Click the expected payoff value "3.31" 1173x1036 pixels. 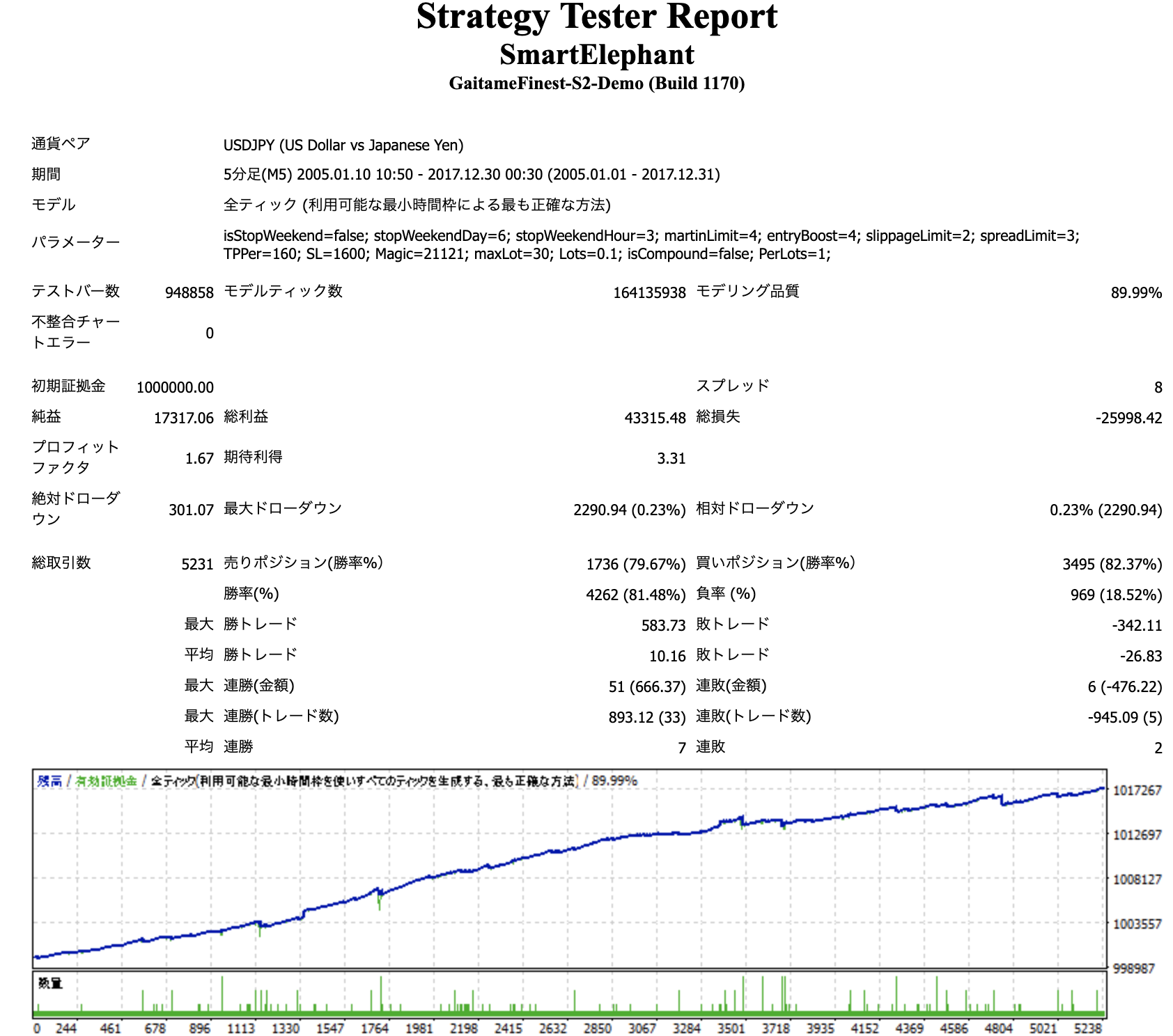point(671,458)
